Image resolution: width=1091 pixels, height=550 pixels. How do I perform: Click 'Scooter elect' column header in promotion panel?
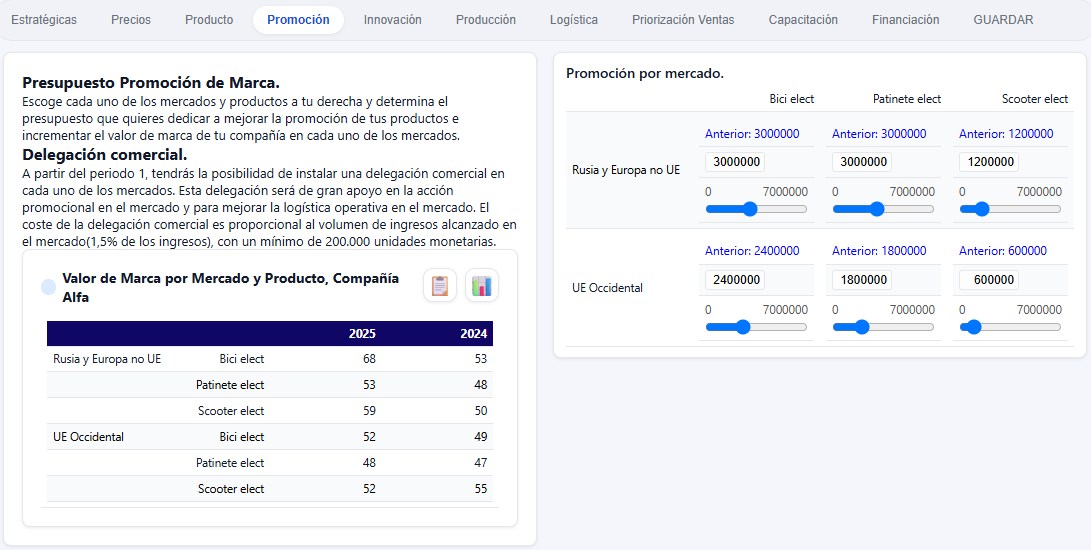[x=1035, y=99]
